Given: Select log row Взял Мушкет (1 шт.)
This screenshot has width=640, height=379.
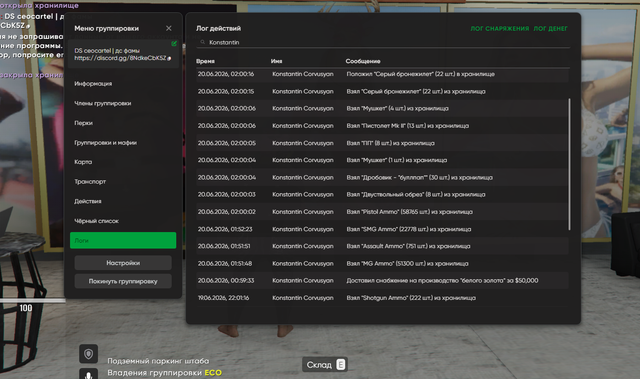Looking at the screenshot, I should click(x=382, y=160).
